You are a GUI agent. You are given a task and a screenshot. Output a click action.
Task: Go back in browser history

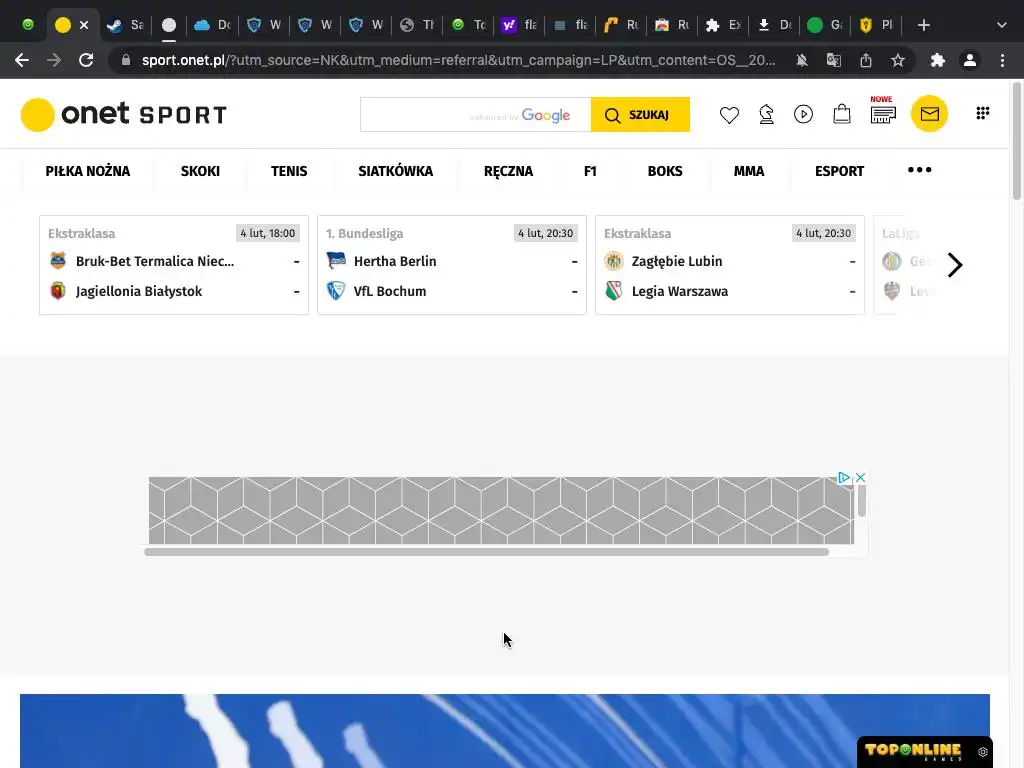pyautogui.click(x=22, y=60)
